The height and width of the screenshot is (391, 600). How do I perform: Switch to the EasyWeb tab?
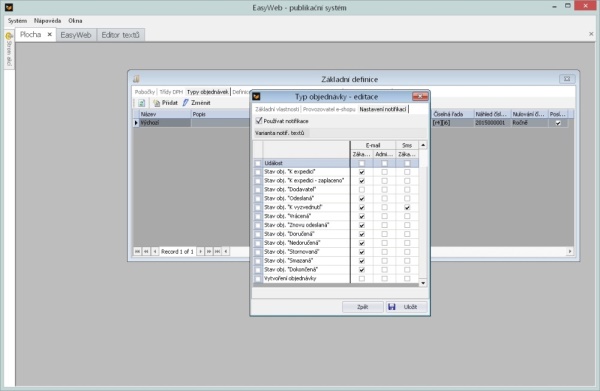76,35
